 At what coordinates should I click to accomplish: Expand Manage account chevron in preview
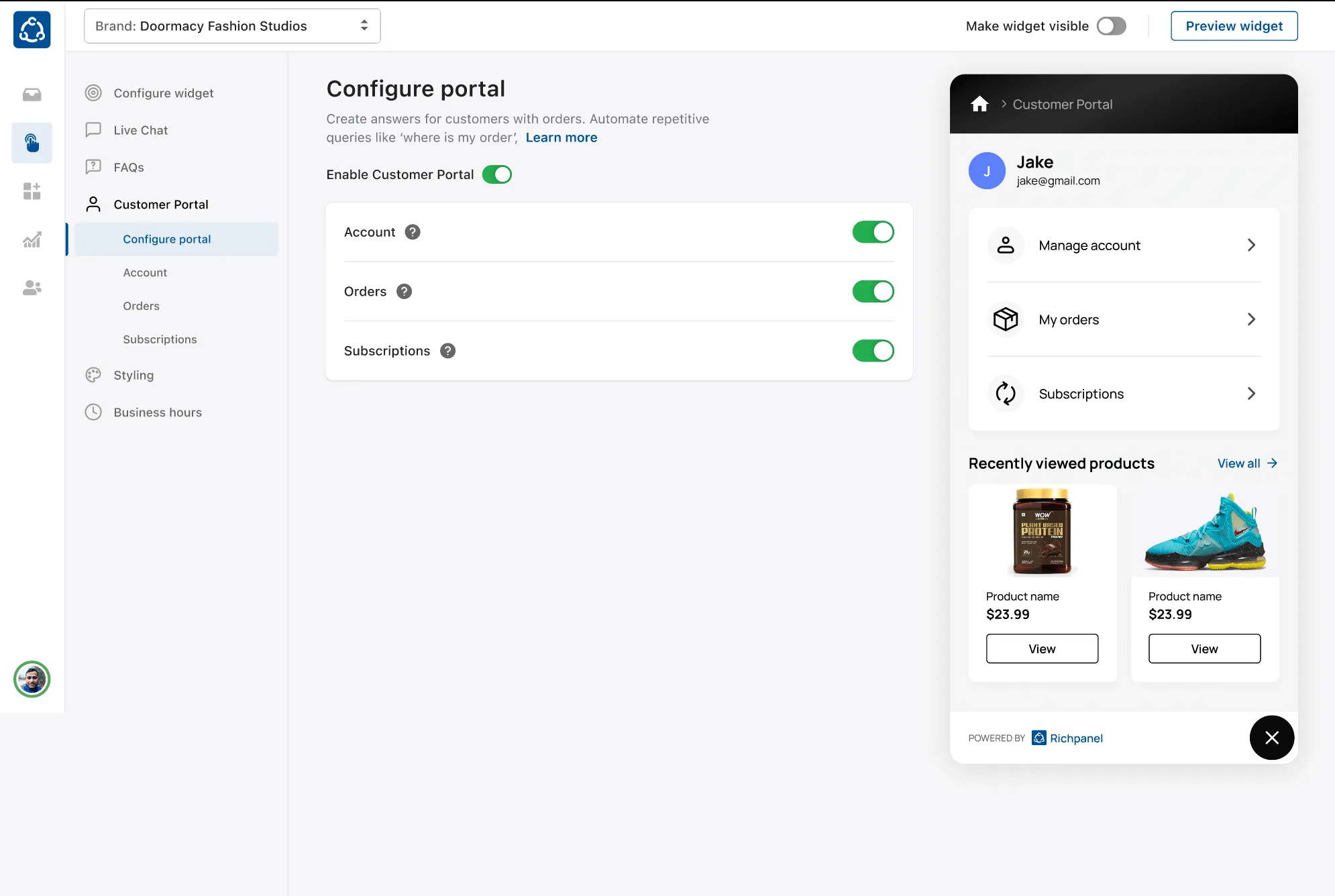[1250, 245]
